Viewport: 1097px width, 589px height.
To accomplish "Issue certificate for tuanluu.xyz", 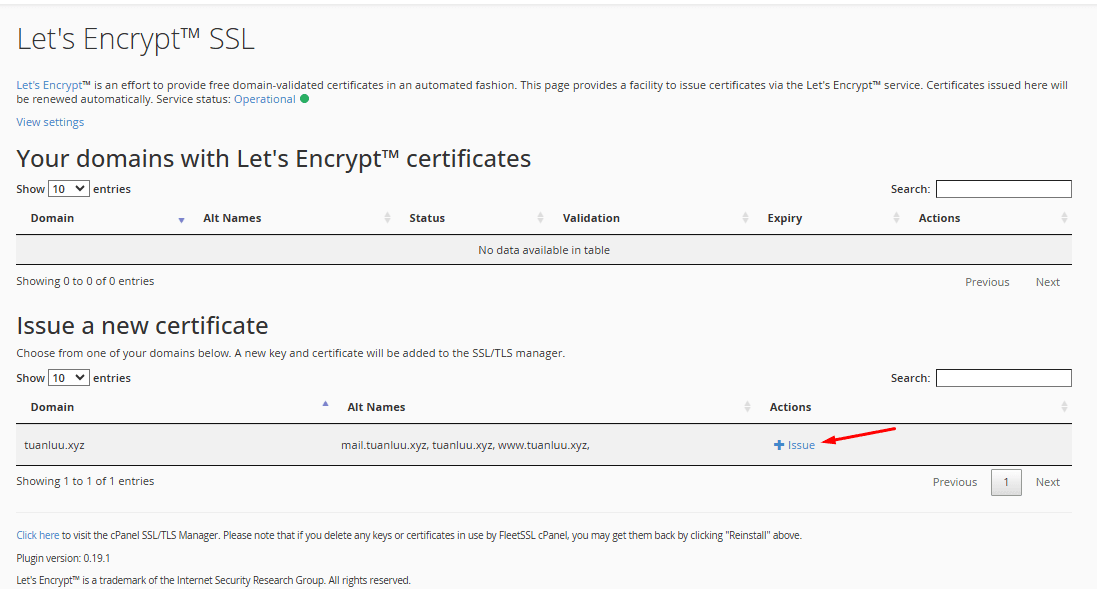I will (795, 445).
